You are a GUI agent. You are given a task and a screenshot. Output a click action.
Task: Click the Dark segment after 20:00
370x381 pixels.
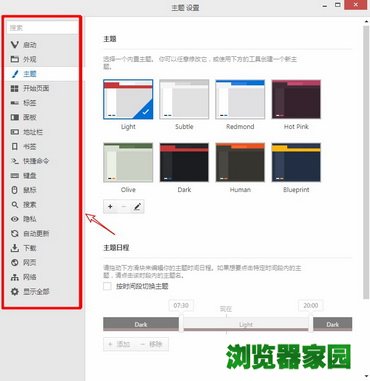(332, 324)
